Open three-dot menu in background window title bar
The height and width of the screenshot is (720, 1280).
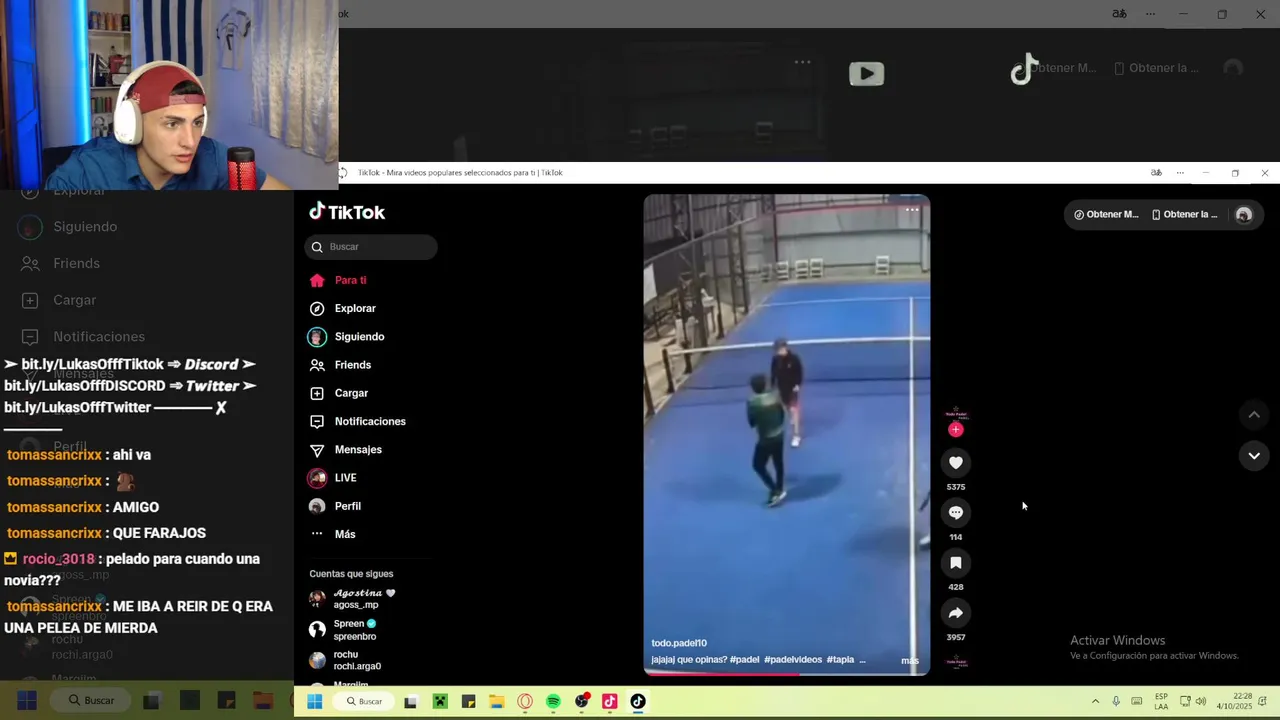(1150, 14)
